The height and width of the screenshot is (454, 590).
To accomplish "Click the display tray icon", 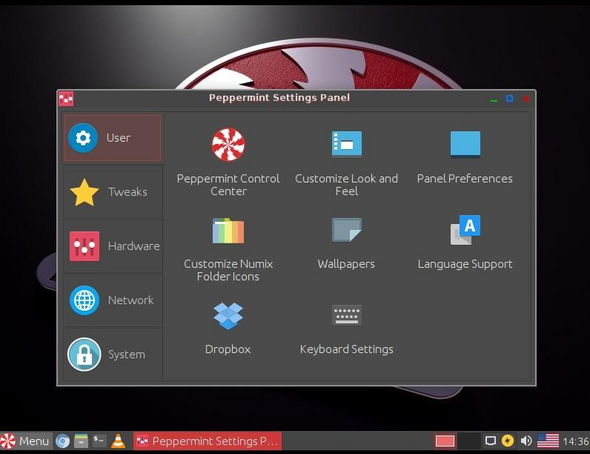I will (x=490, y=440).
